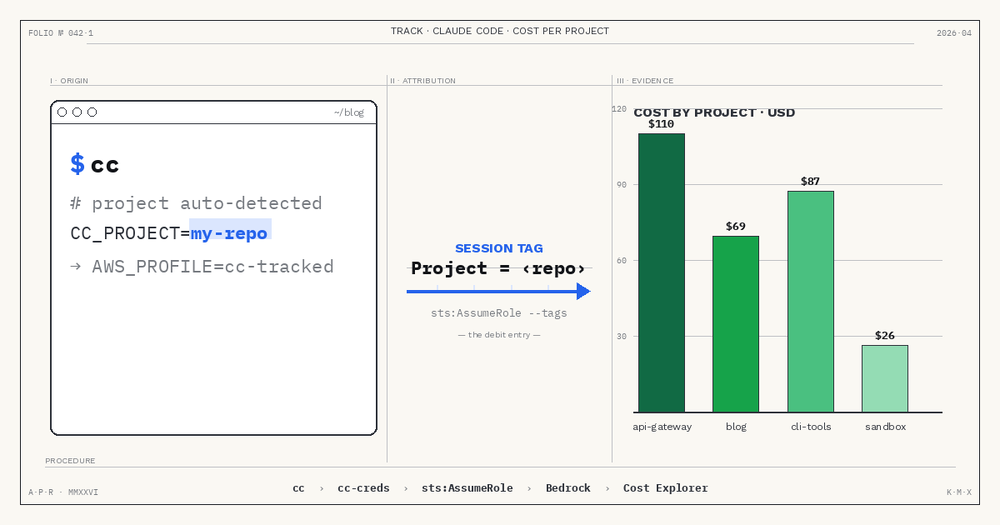Click 'cc' in the procedure breadcrumb
This screenshot has height=525, width=1000.
pos(298,488)
